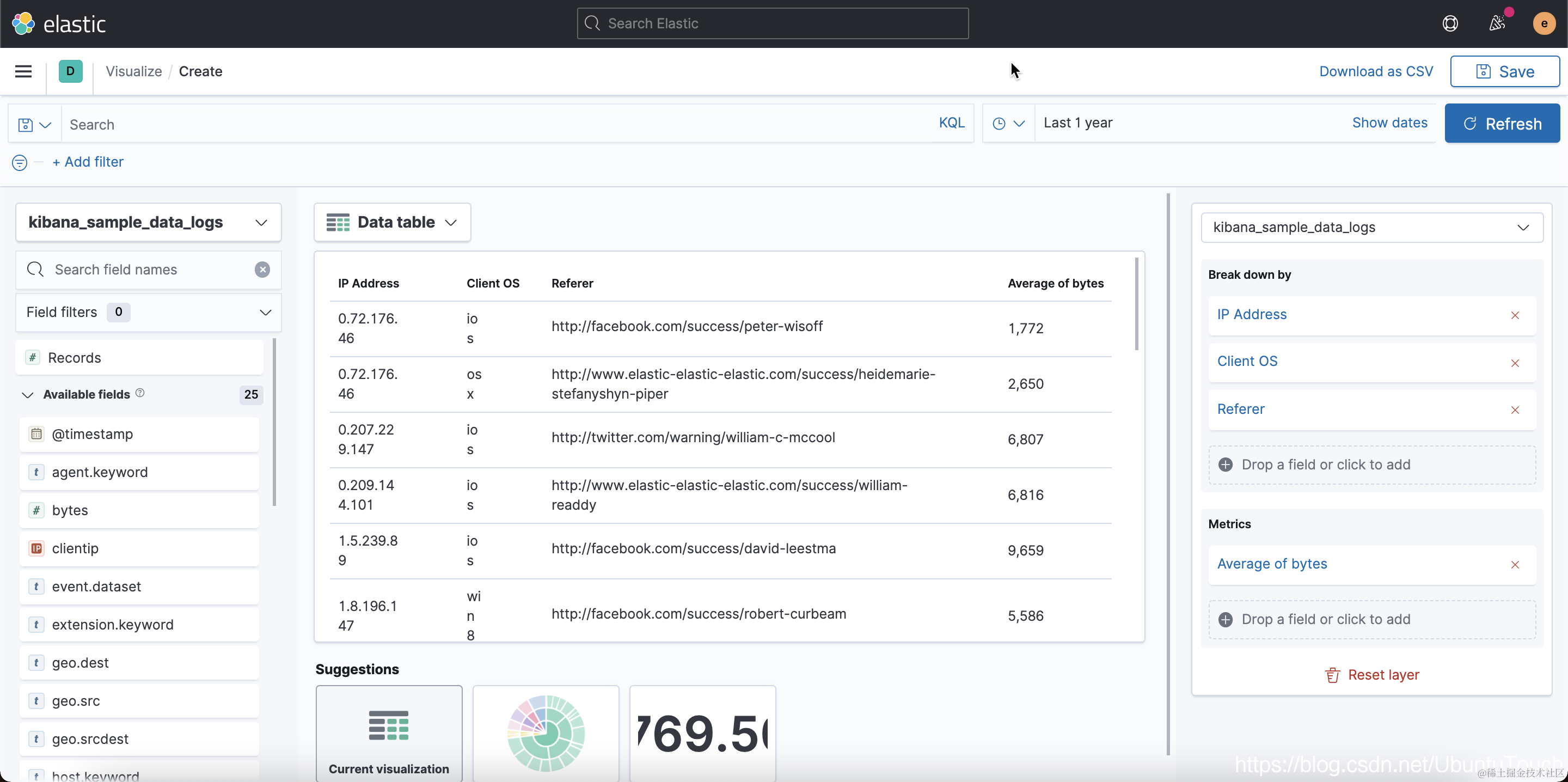Click the Search Elastic input field
This screenshot has width=1568, height=782.
click(773, 23)
